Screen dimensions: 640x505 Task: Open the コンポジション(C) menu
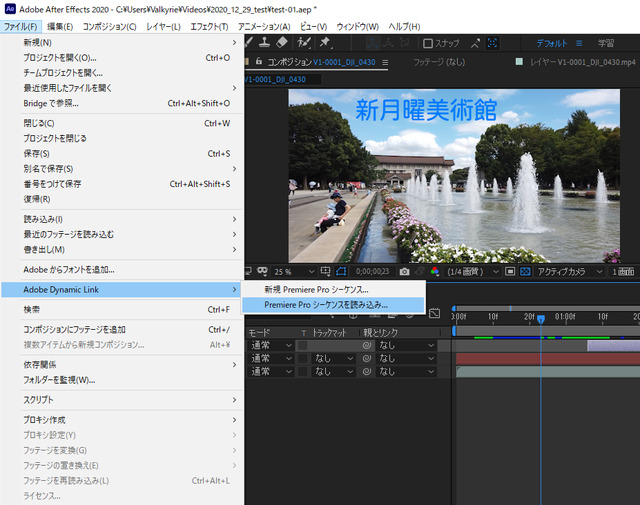coord(109,27)
